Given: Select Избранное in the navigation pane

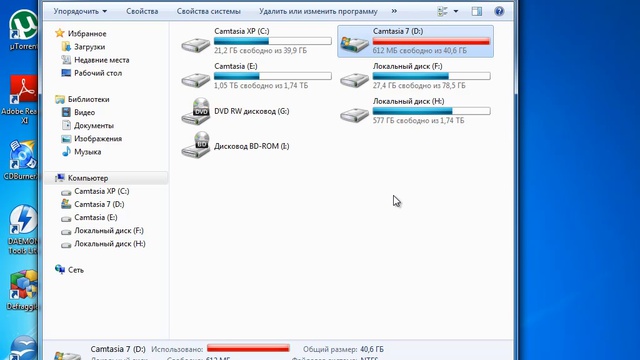Looking at the screenshot, I should (87, 33).
